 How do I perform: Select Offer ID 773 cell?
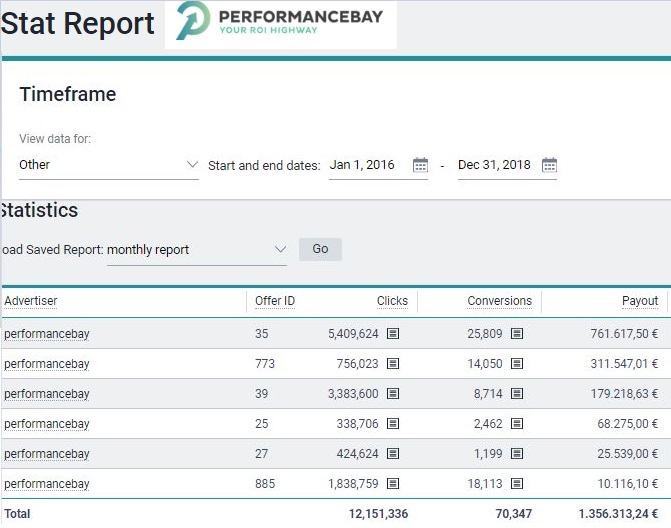[x=265, y=363]
